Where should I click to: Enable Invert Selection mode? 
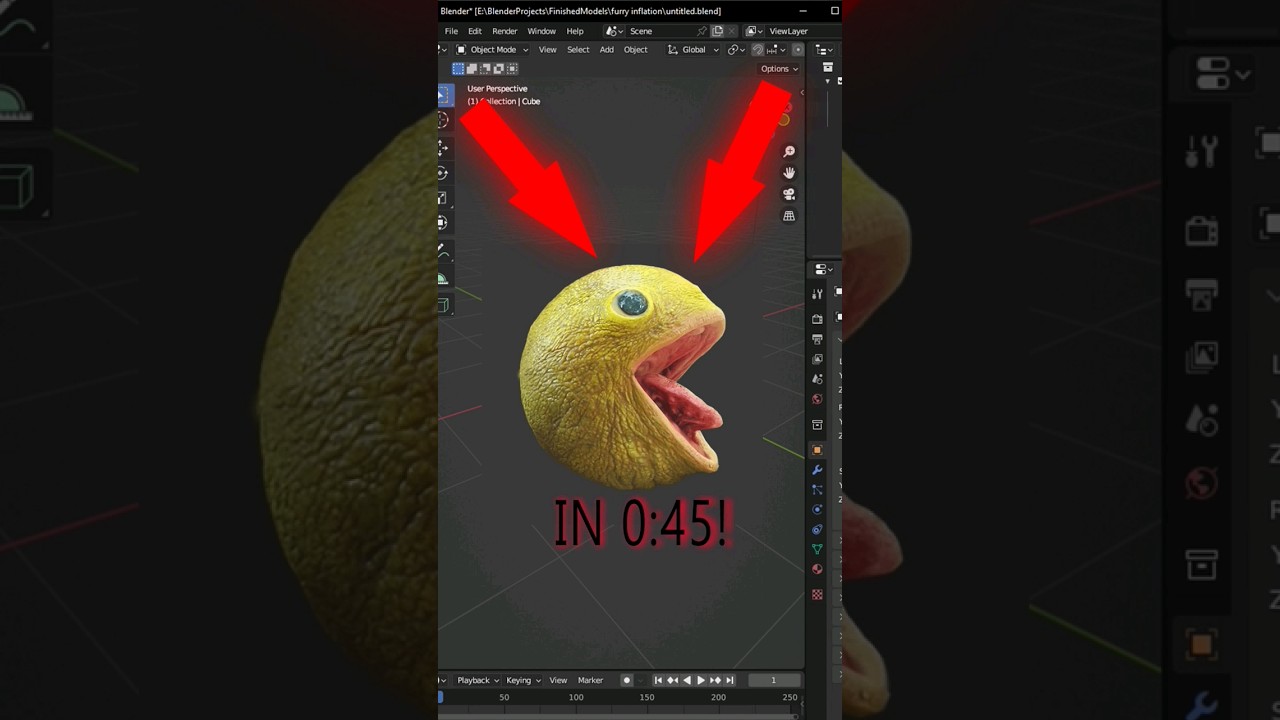pos(498,69)
